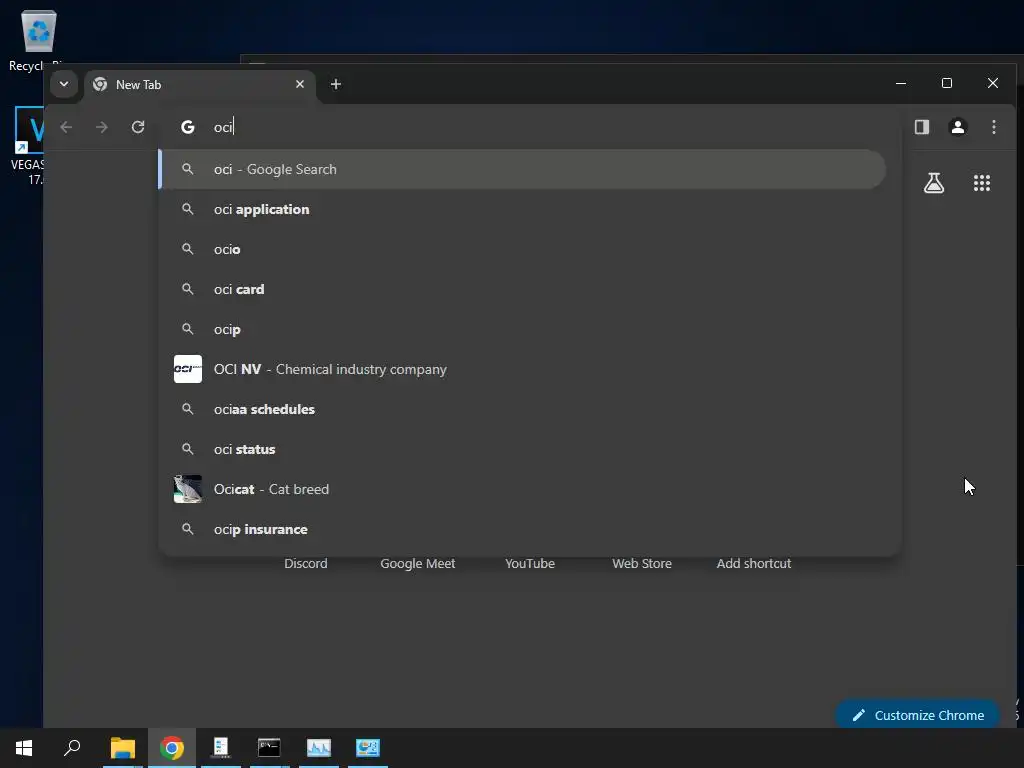Open the tab search dropdown arrow
Image resolution: width=1024 pixels, height=768 pixels.
click(x=64, y=84)
